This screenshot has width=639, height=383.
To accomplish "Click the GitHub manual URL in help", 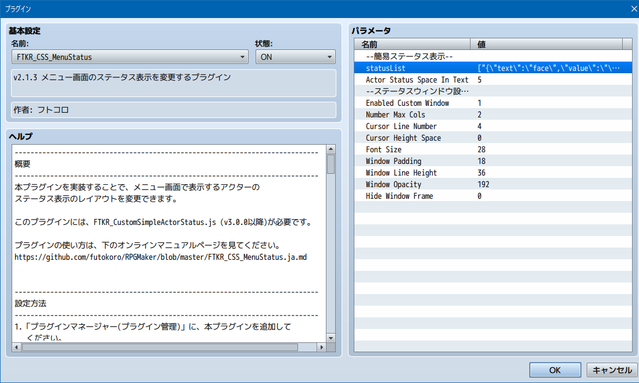I will [161, 257].
